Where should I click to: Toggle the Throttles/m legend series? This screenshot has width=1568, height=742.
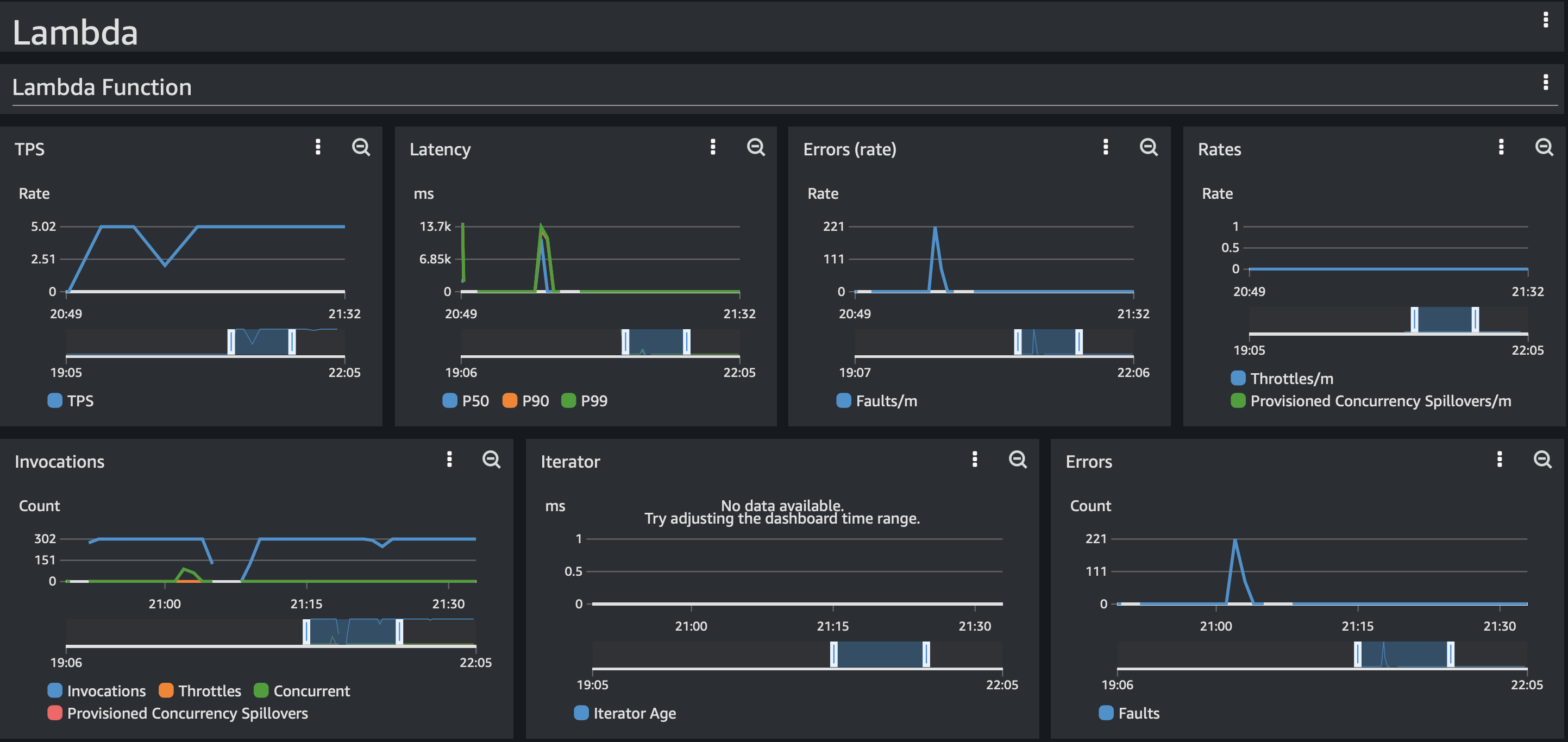coord(1282,378)
